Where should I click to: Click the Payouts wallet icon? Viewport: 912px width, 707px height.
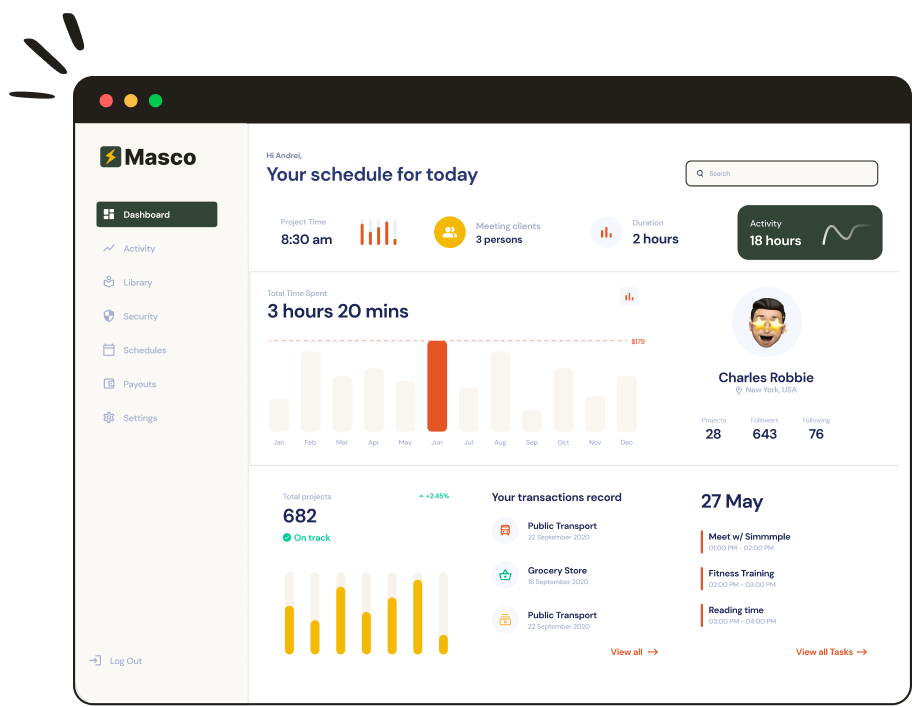point(109,384)
